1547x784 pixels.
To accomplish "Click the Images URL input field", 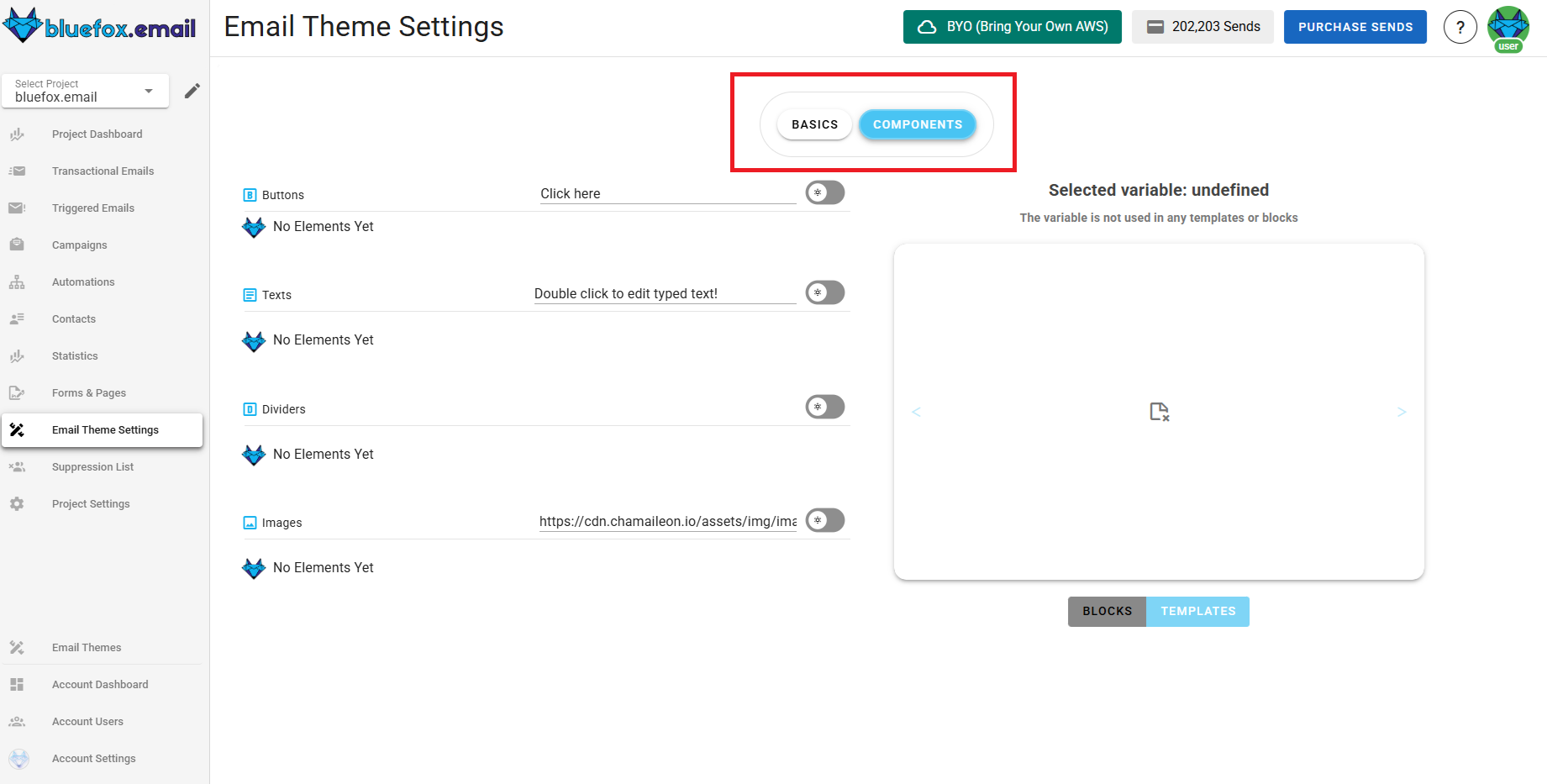I will [666, 521].
